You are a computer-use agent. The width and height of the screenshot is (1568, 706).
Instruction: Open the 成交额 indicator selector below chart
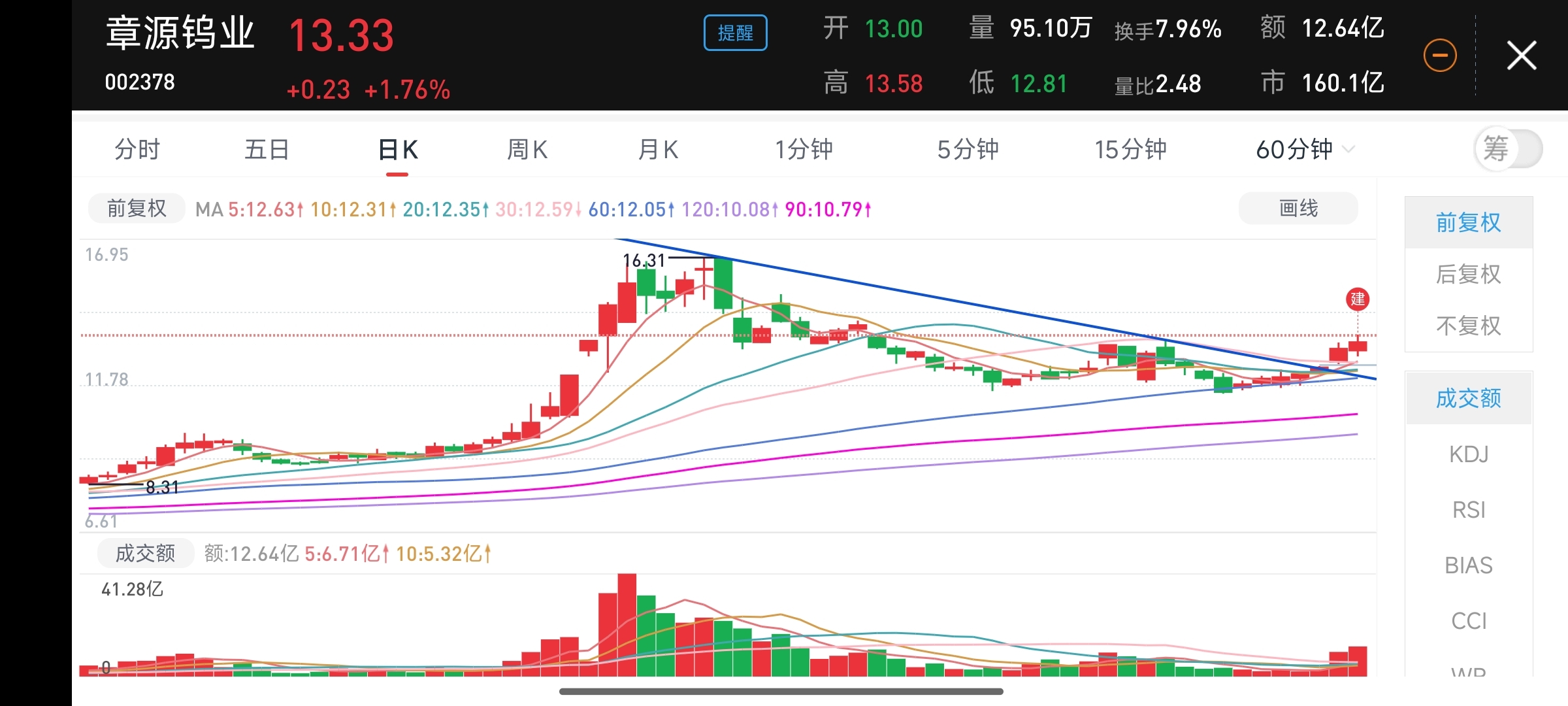[x=145, y=554]
